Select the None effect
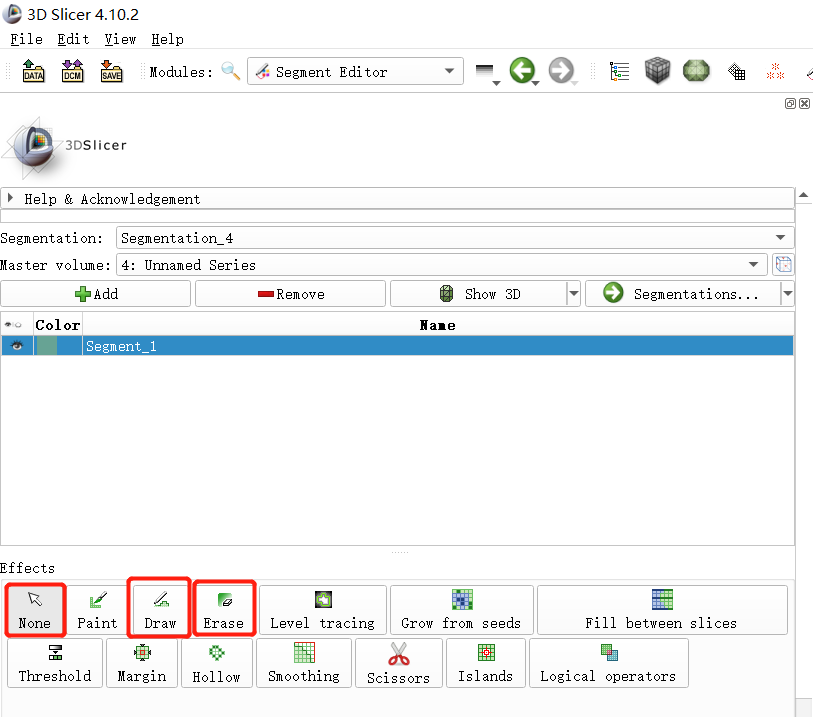813x717 pixels. pos(35,610)
